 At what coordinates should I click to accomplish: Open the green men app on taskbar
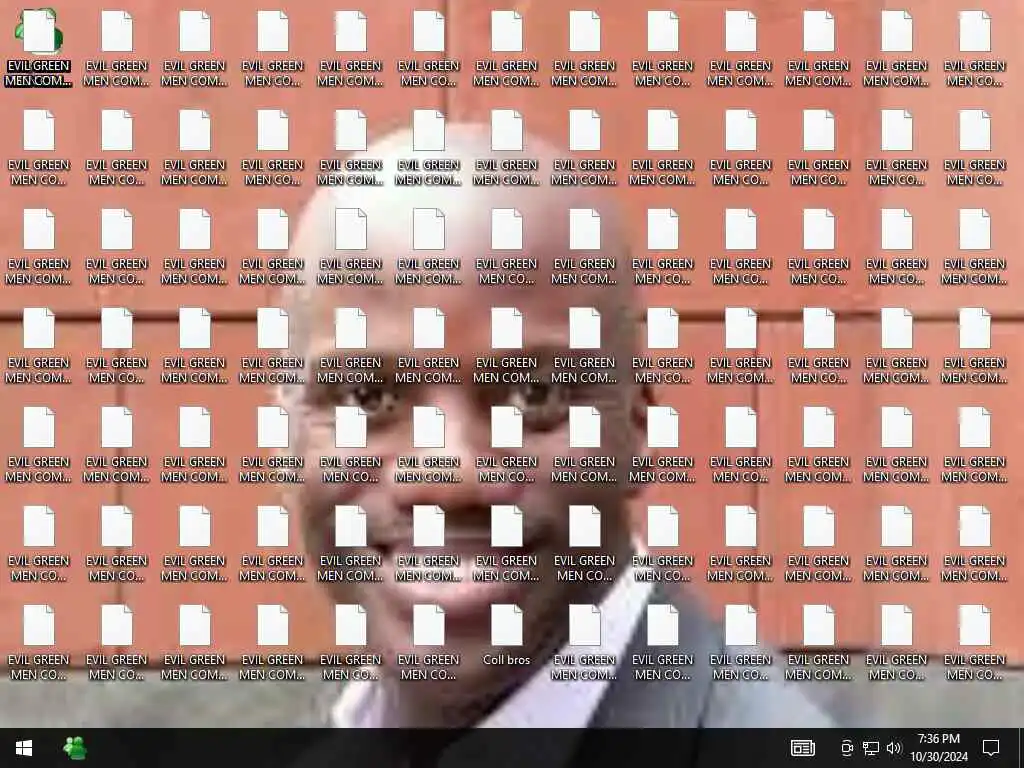[x=74, y=748]
